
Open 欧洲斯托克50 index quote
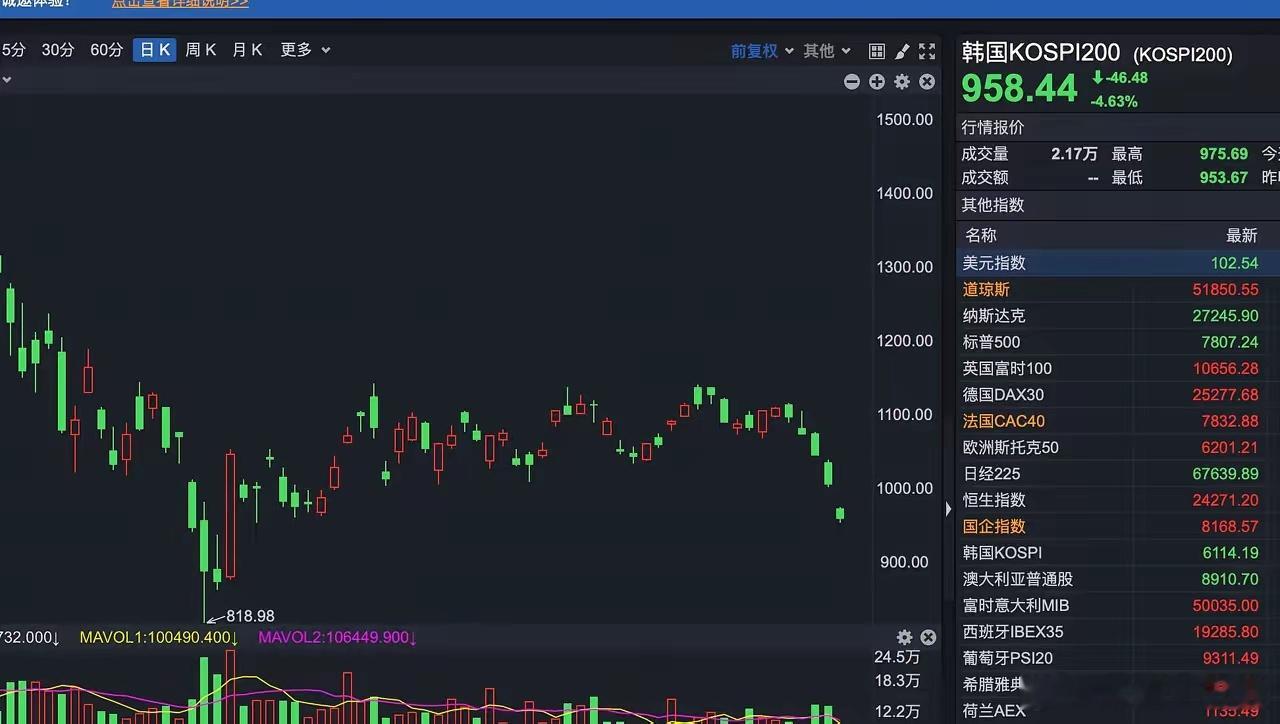pyautogui.click(x=1118, y=447)
